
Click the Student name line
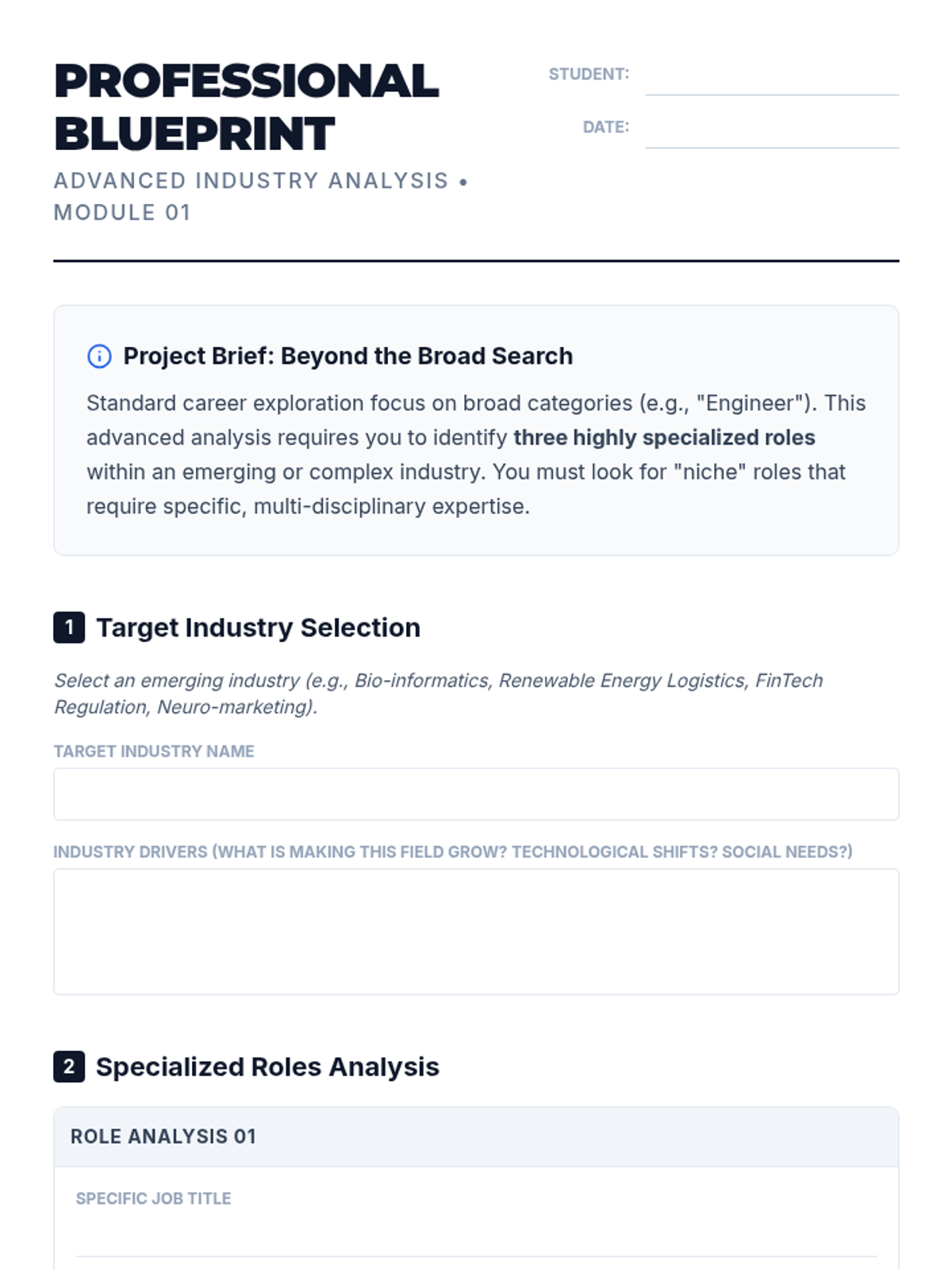point(771,79)
